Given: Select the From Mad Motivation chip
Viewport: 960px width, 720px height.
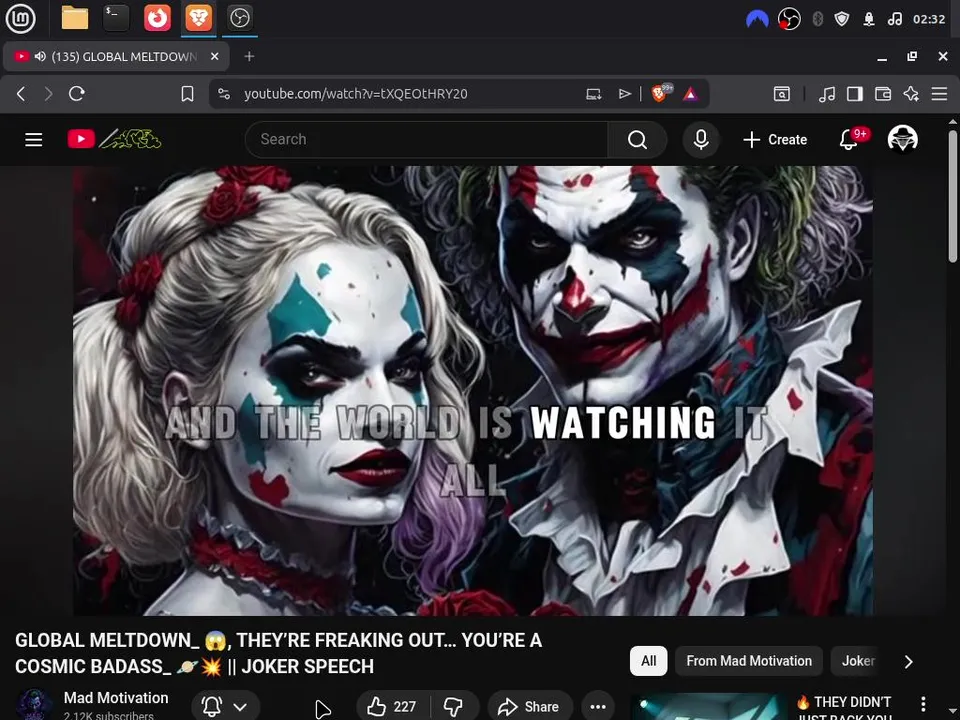Looking at the screenshot, I should (x=749, y=661).
